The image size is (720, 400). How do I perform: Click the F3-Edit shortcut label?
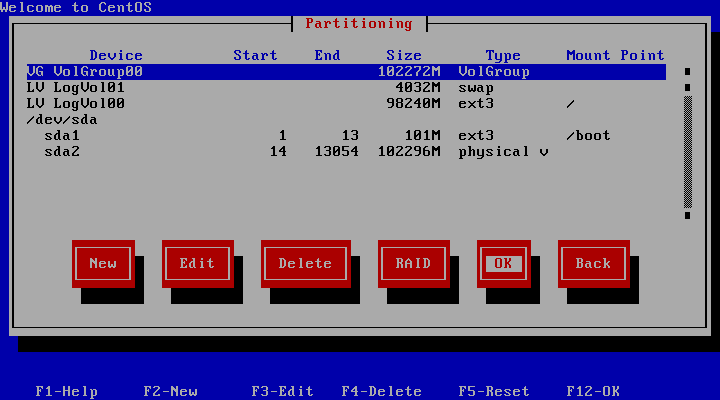coord(282,391)
